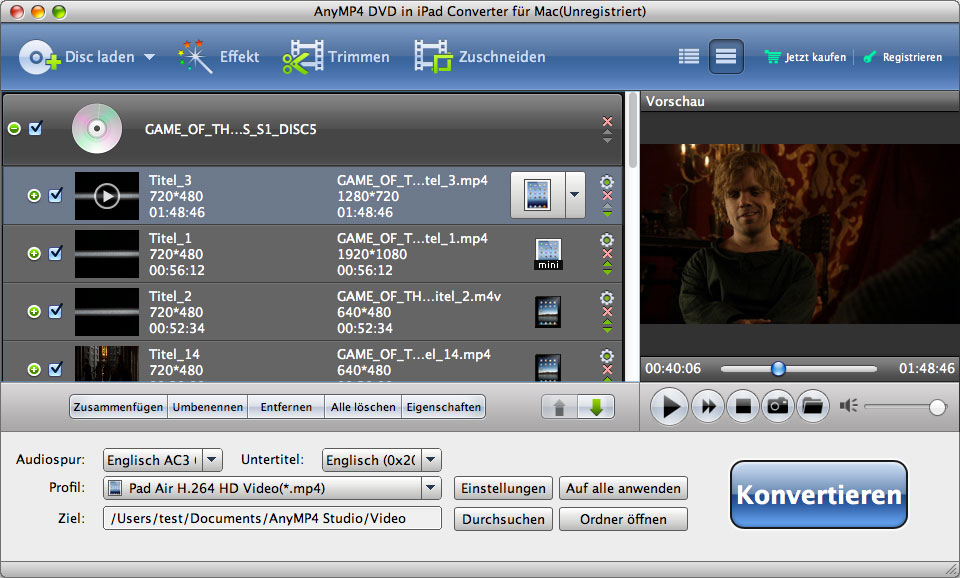960x578 pixels.
Task: Open the Disc laden dropdown arrow
Action: point(149,57)
